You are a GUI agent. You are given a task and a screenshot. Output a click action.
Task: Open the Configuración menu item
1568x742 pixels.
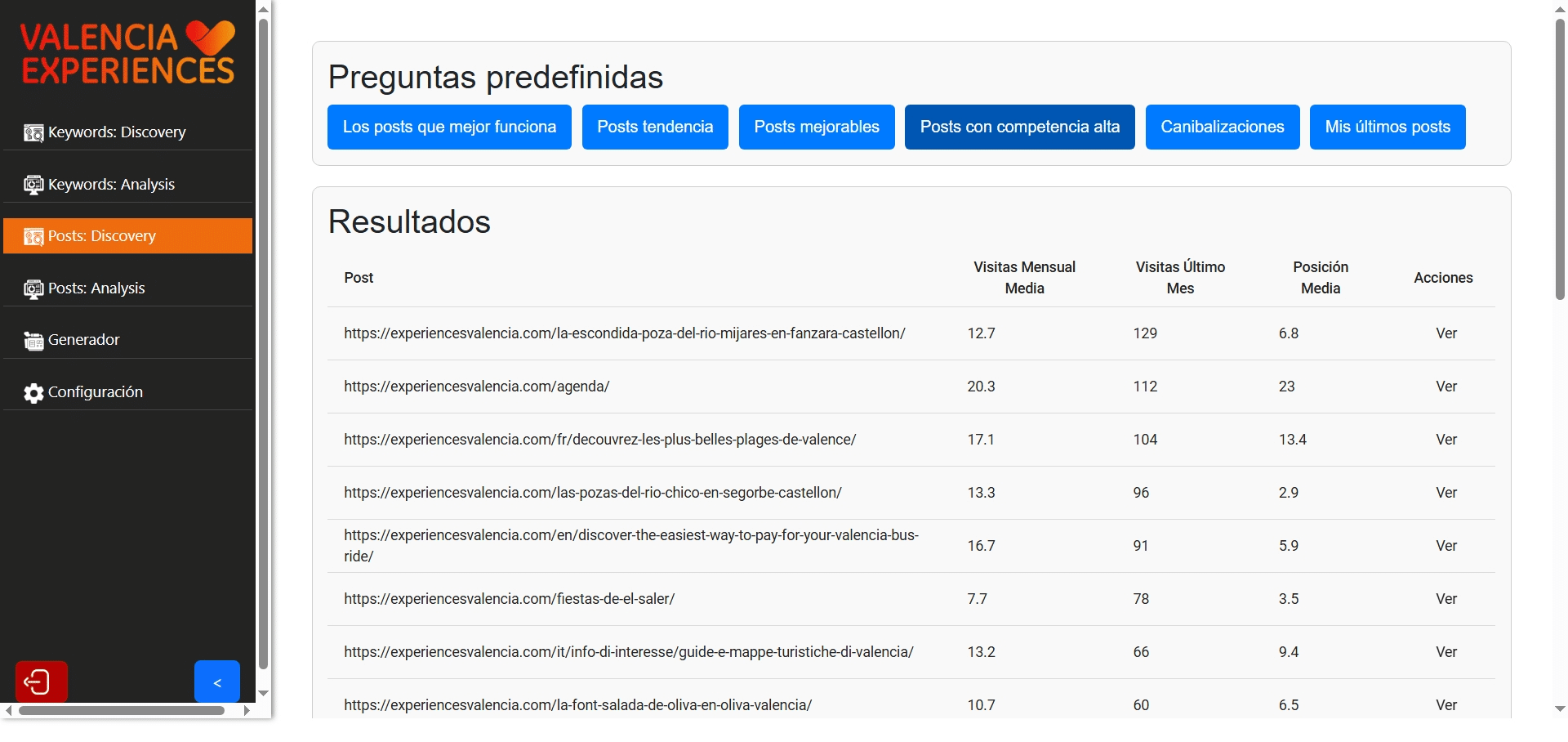coord(95,392)
